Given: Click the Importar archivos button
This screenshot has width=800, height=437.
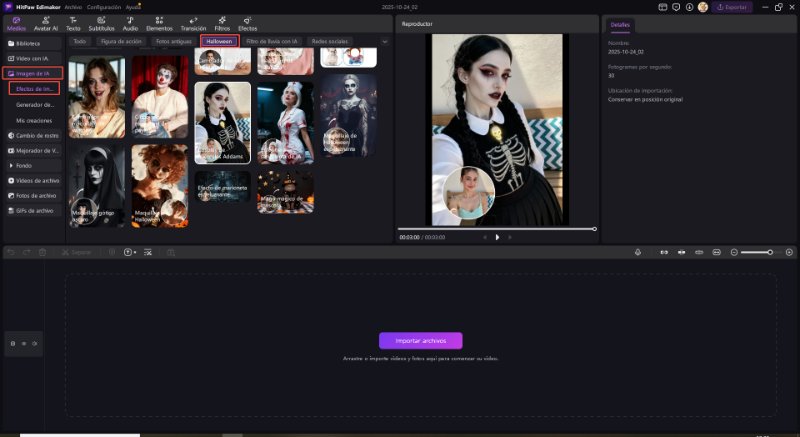Looking at the screenshot, I should [x=420, y=340].
